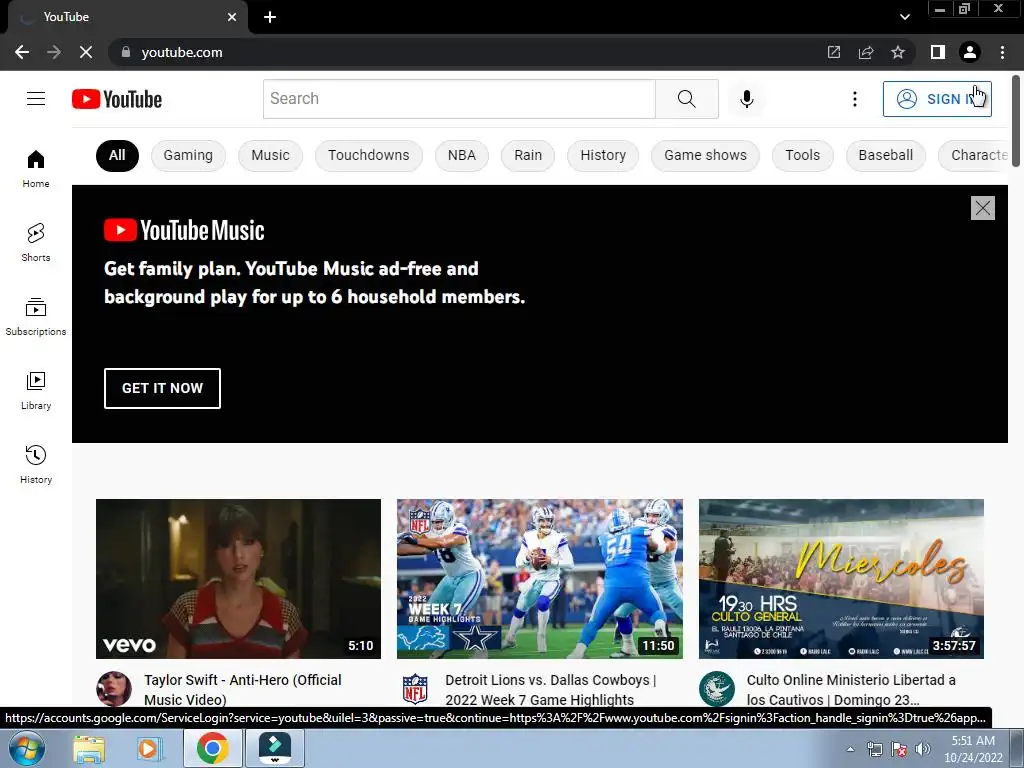Image resolution: width=1024 pixels, height=768 pixels.
Task: Open the YouTube hamburger guide menu
Action: pyautogui.click(x=36, y=99)
